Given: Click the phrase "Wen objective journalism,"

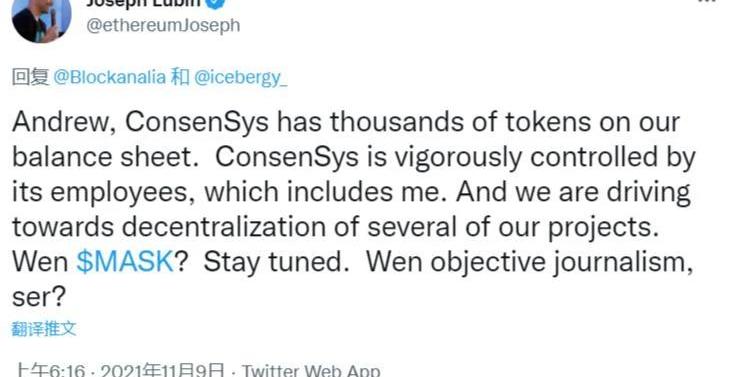Looking at the screenshot, I should pos(530,263).
